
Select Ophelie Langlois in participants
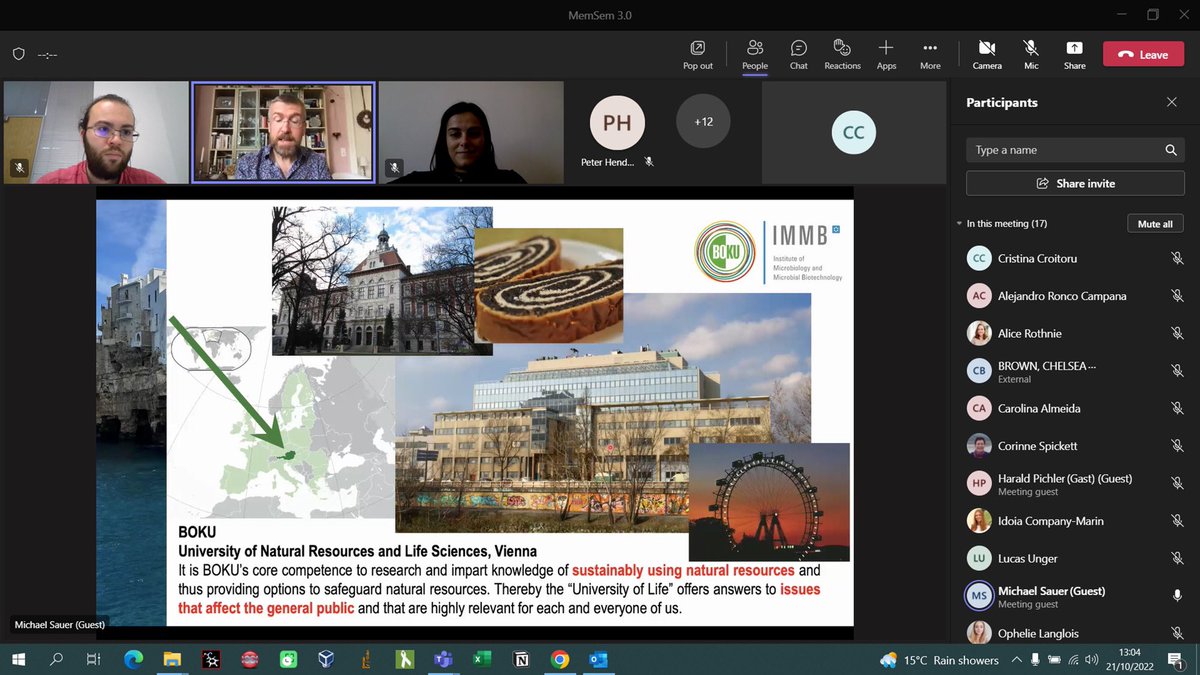[x=1075, y=633]
